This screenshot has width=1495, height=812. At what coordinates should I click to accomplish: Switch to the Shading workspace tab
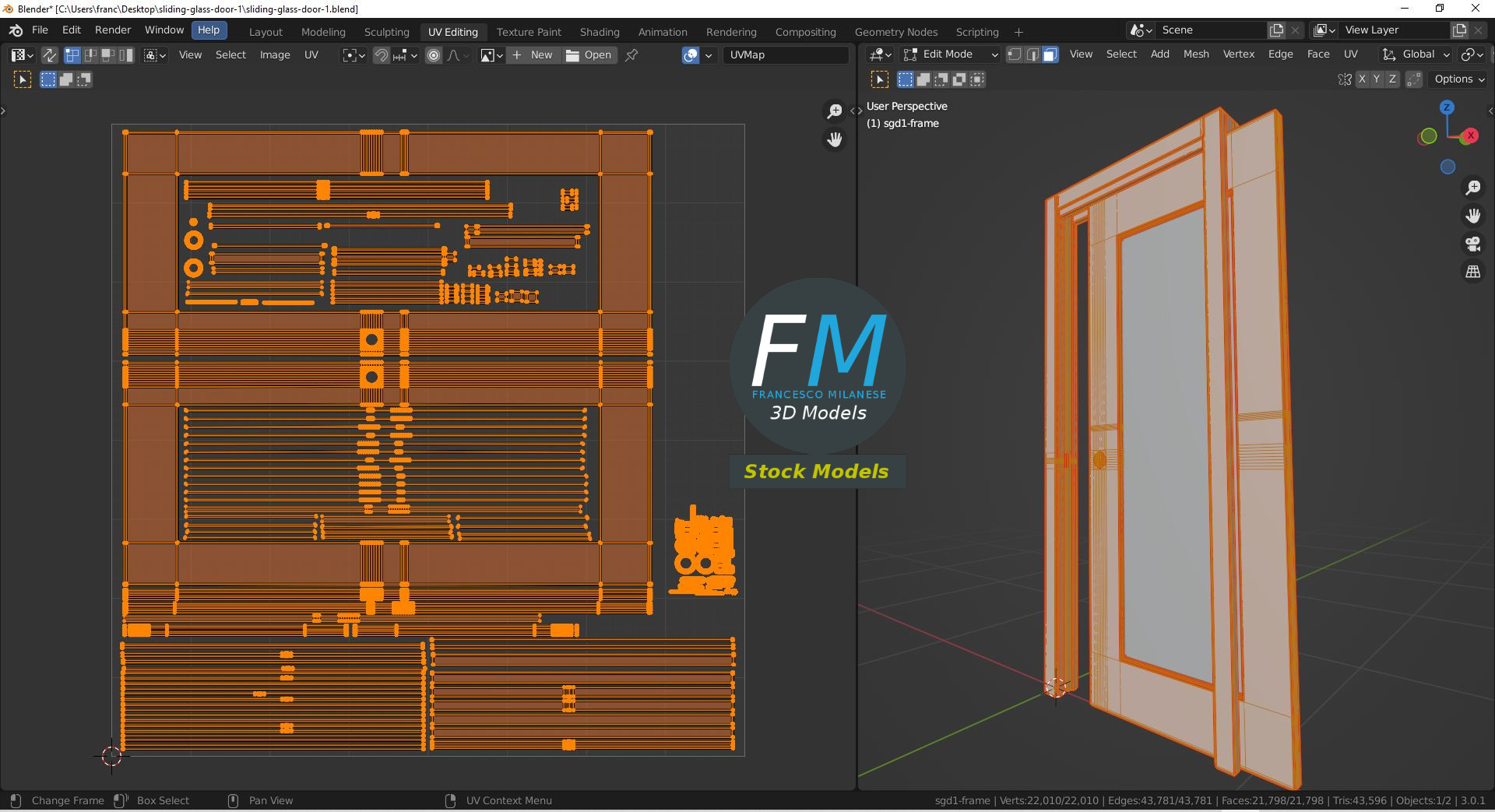[x=599, y=32]
